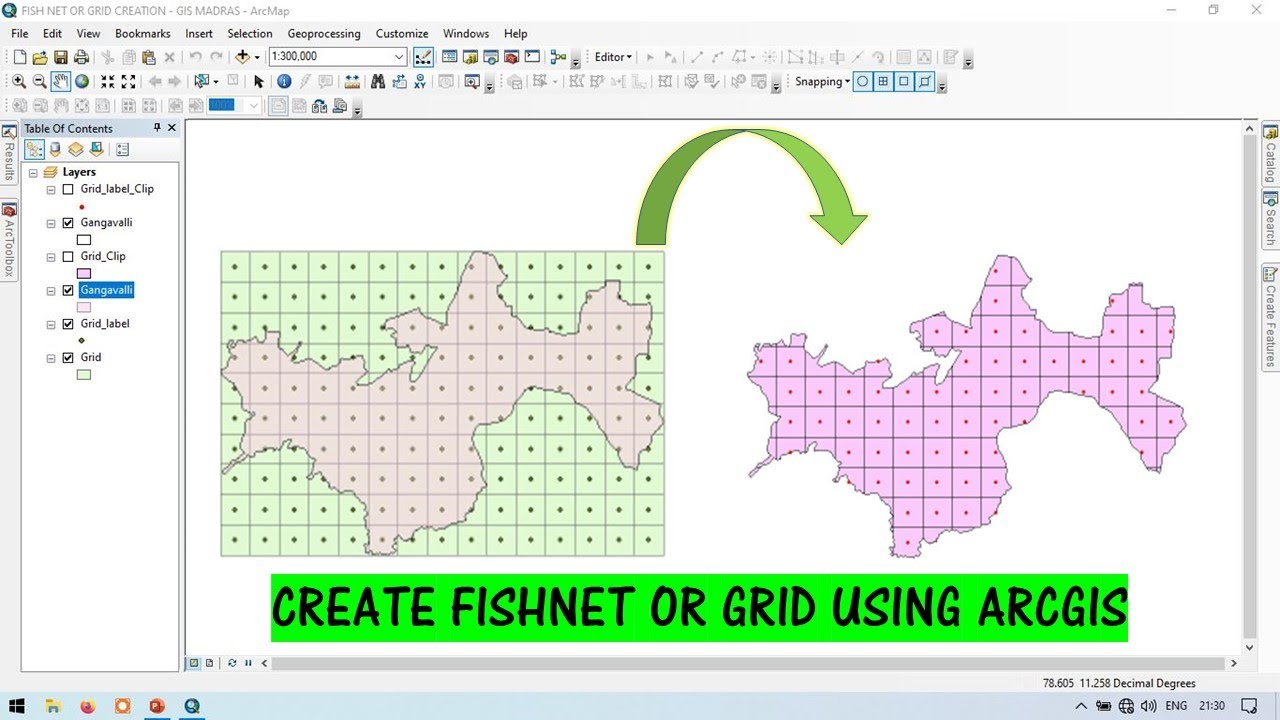
Task: Save the map with the floppy disk icon
Action: point(61,57)
